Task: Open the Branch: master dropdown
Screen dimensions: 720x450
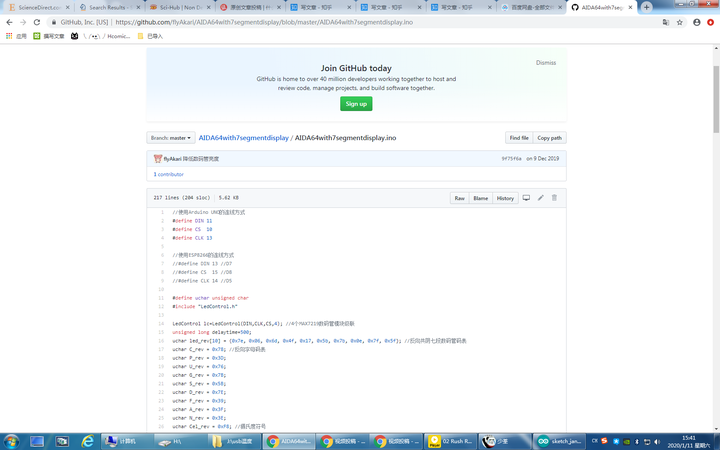Action: pyautogui.click(x=171, y=138)
